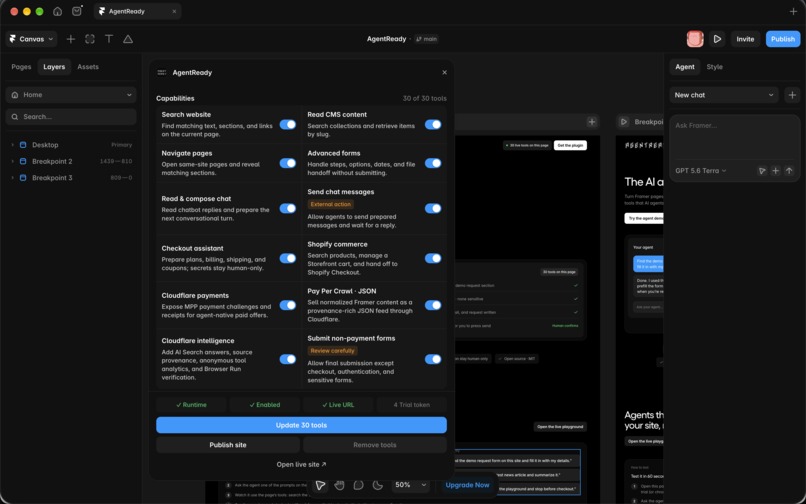Toggle the Cloudflare intelligence switch
Screen dimensions: 806x504
click(x=287, y=359)
